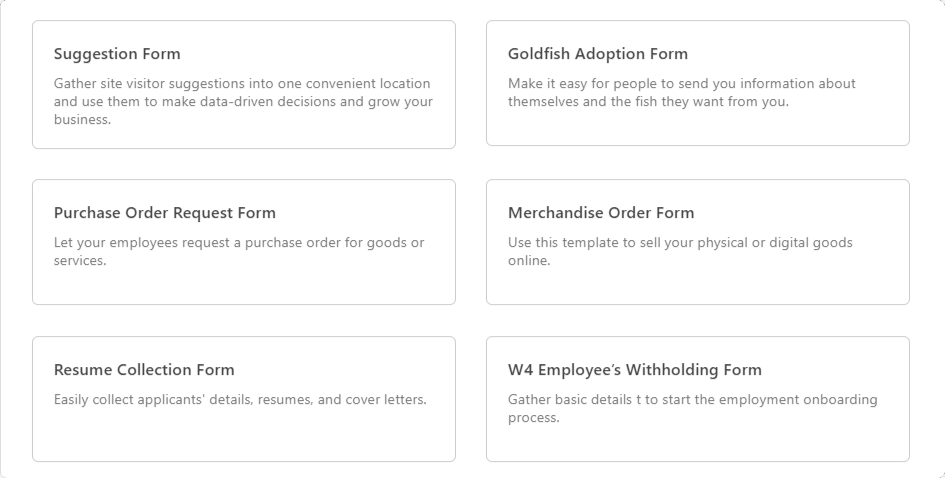The width and height of the screenshot is (945, 478).
Task: Click the text about collecting applicants' details
Action: [240, 400]
